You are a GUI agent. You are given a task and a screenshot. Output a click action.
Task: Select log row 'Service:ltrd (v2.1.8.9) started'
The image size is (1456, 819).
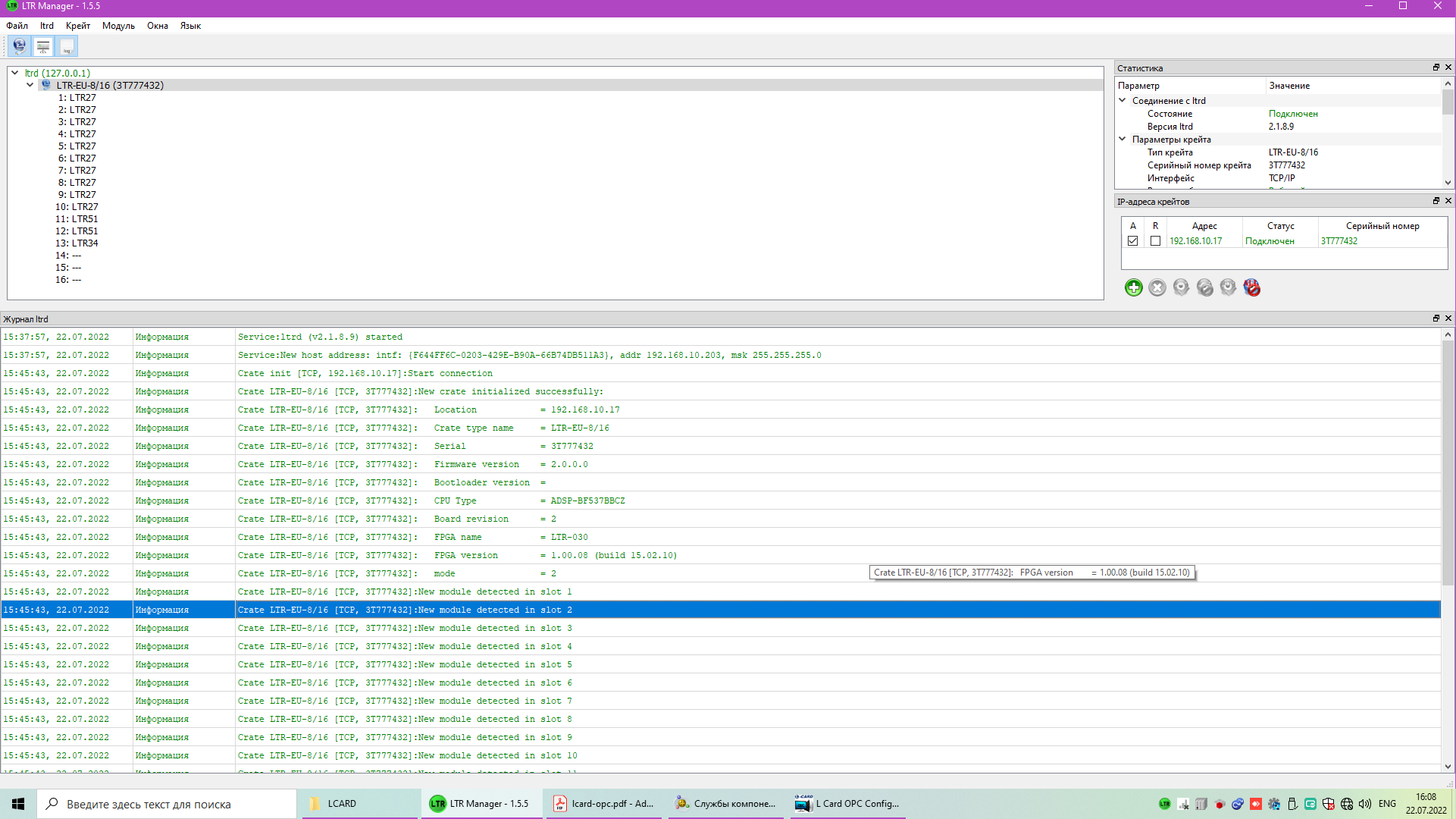(x=721, y=337)
